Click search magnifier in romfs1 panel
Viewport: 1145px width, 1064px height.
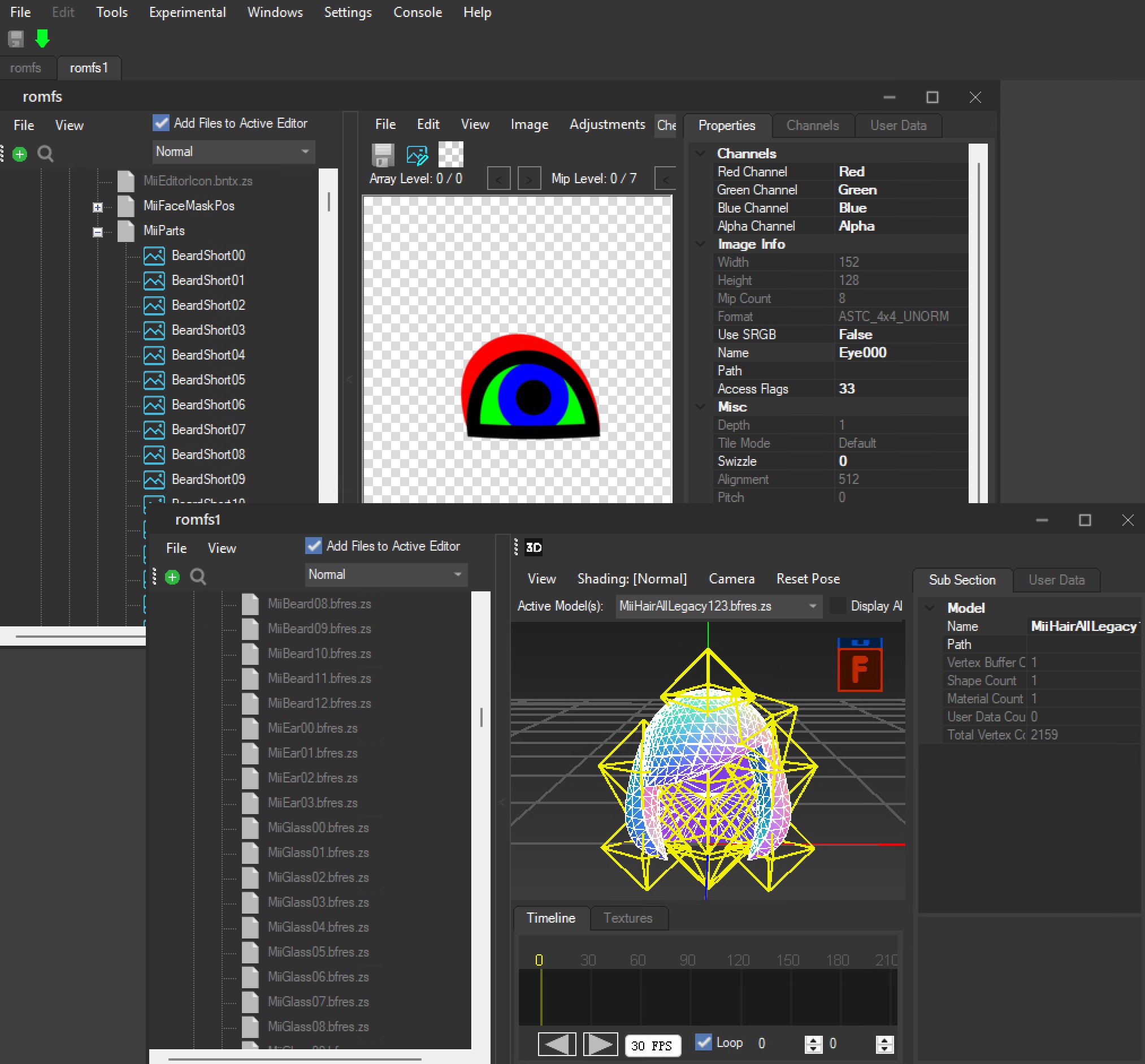pos(198,576)
